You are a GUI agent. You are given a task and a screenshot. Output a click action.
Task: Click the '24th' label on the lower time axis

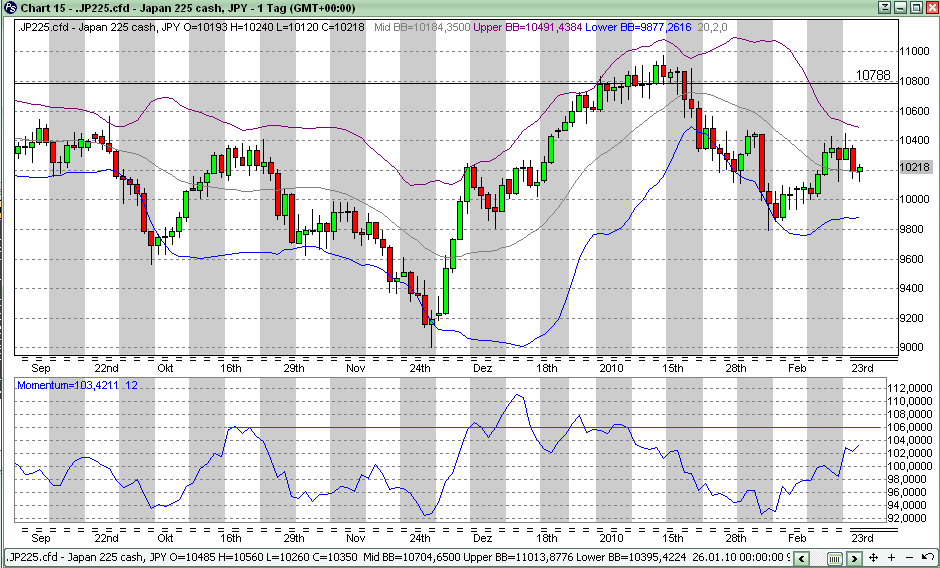pos(420,537)
